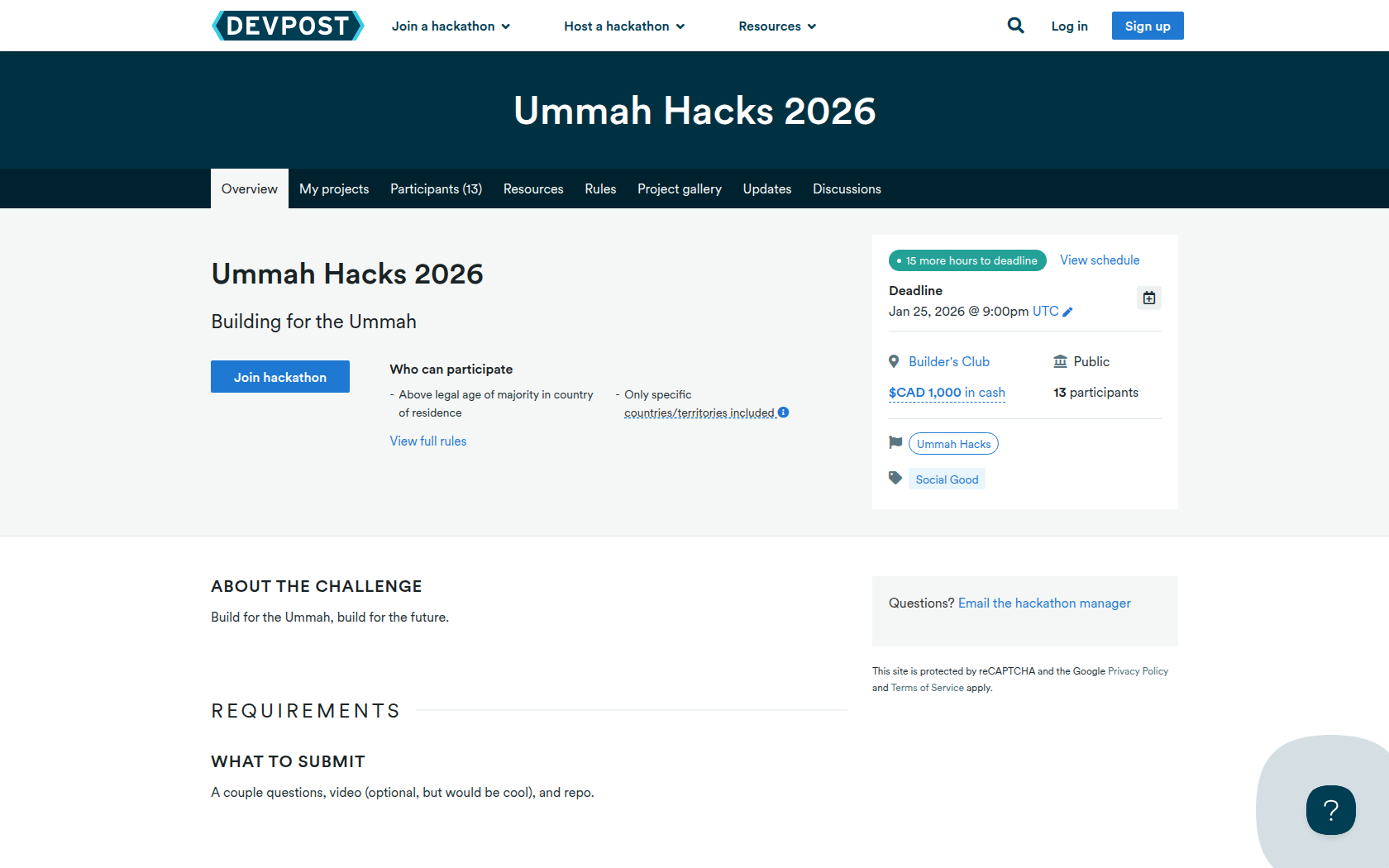Click the Devpost logo
1389x868 pixels.
[x=287, y=26]
